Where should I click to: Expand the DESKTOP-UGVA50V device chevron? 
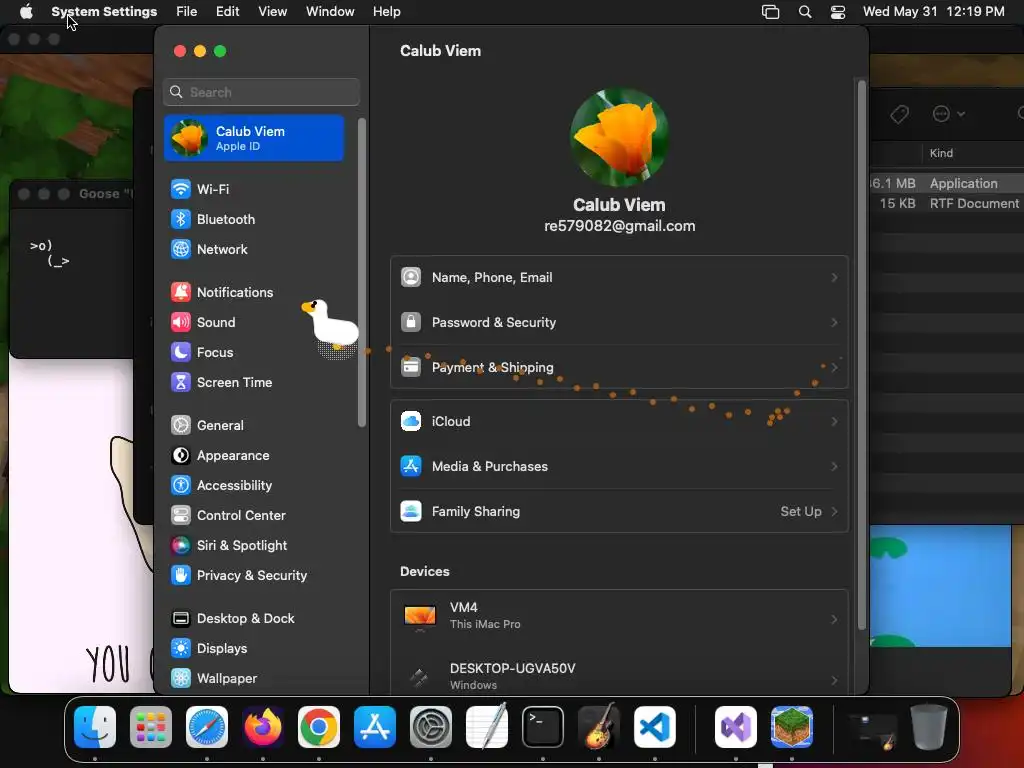(834, 680)
